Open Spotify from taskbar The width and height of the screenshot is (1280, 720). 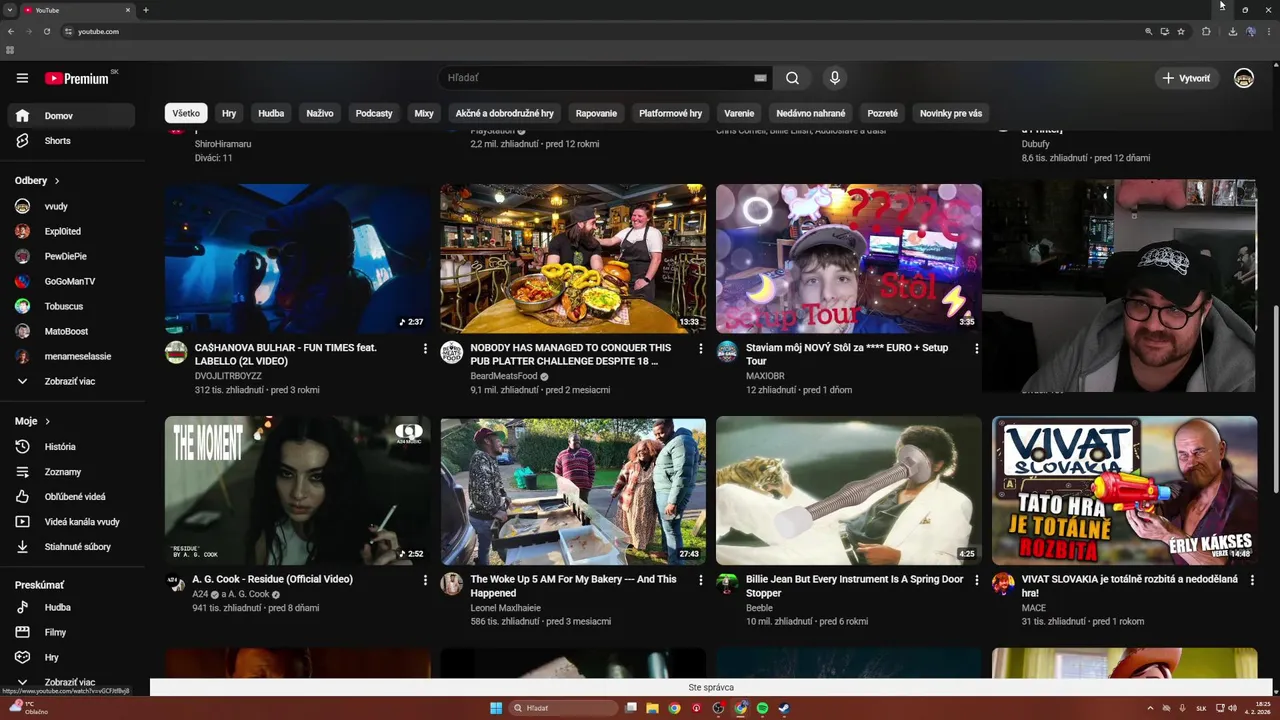pyautogui.click(x=762, y=708)
